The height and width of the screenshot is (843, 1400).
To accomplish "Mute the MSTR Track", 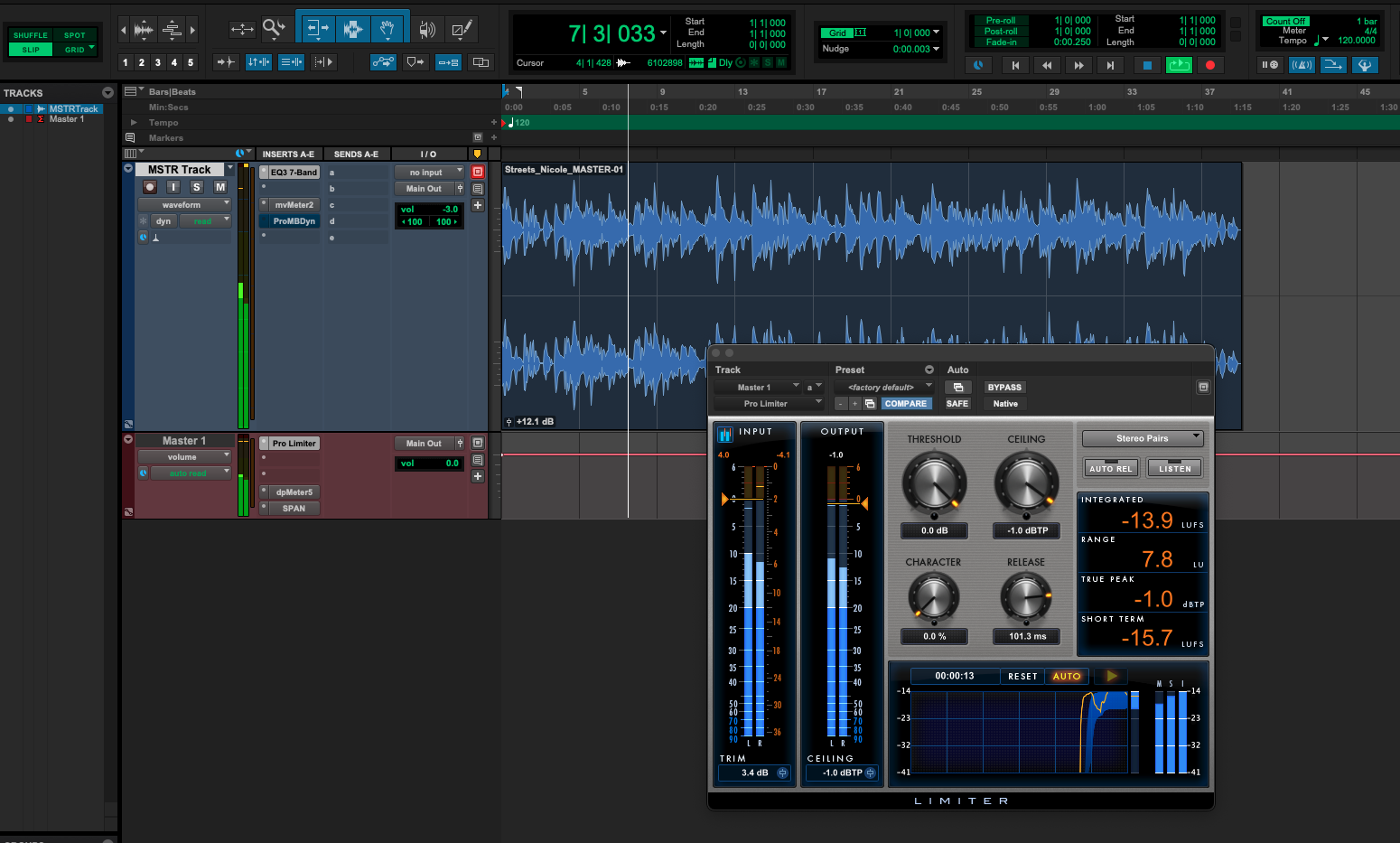I will (219, 187).
